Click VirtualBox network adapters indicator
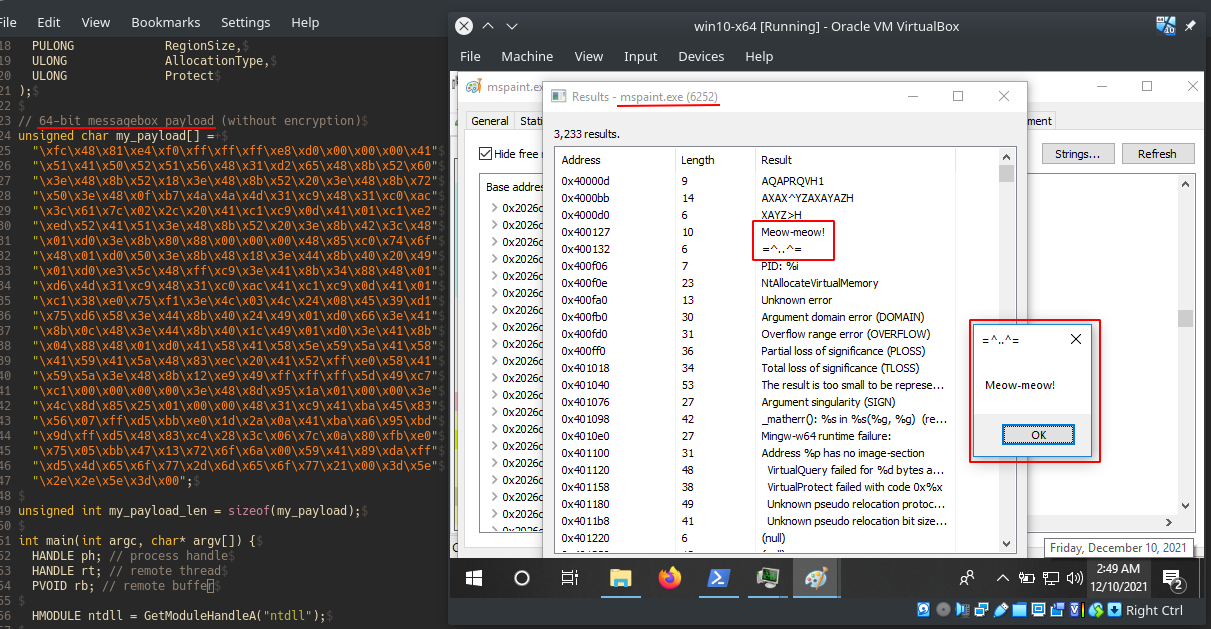 (980, 610)
